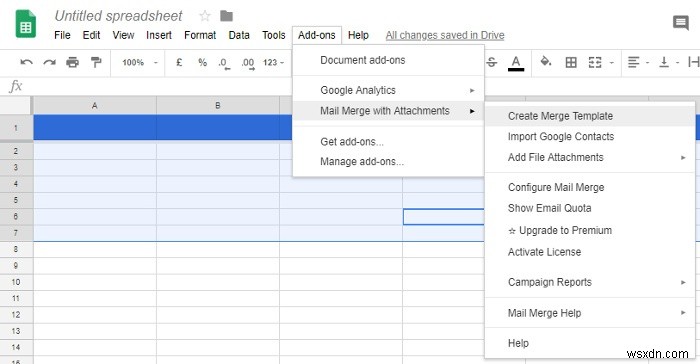This screenshot has height=364, width=700.
Task: Close the Add-ons menu
Action: click(317, 35)
